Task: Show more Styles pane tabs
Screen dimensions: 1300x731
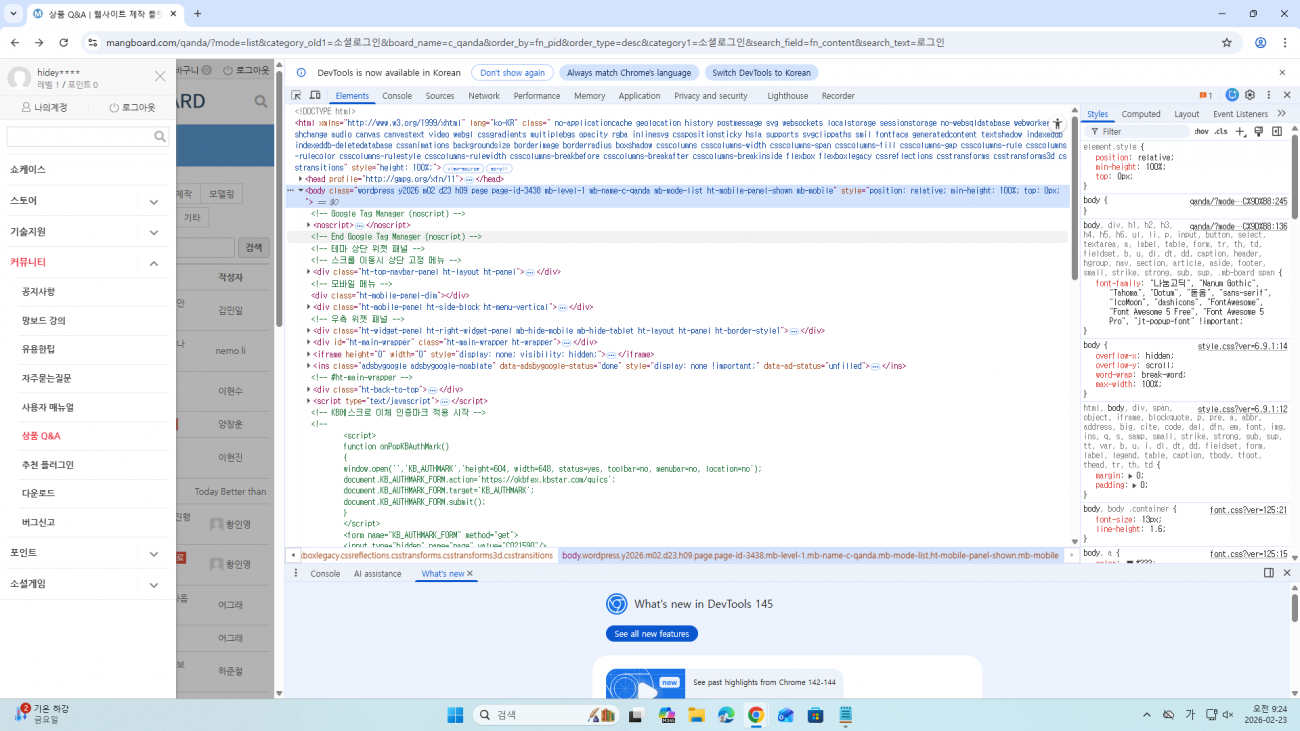Action: pyautogui.click(x=1282, y=114)
